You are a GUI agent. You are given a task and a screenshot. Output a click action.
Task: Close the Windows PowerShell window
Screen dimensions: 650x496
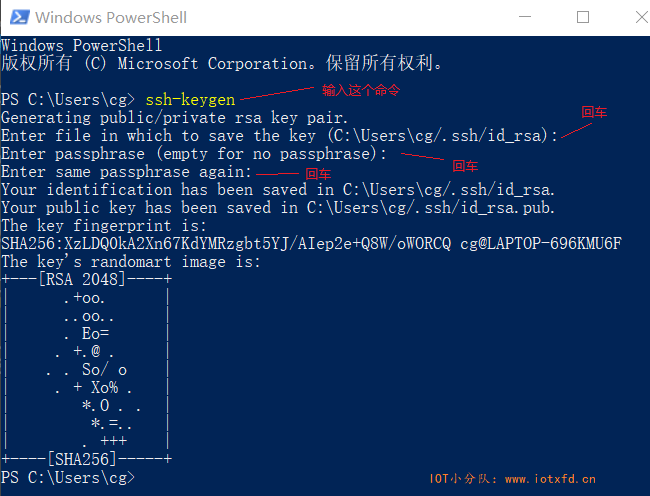point(641,17)
